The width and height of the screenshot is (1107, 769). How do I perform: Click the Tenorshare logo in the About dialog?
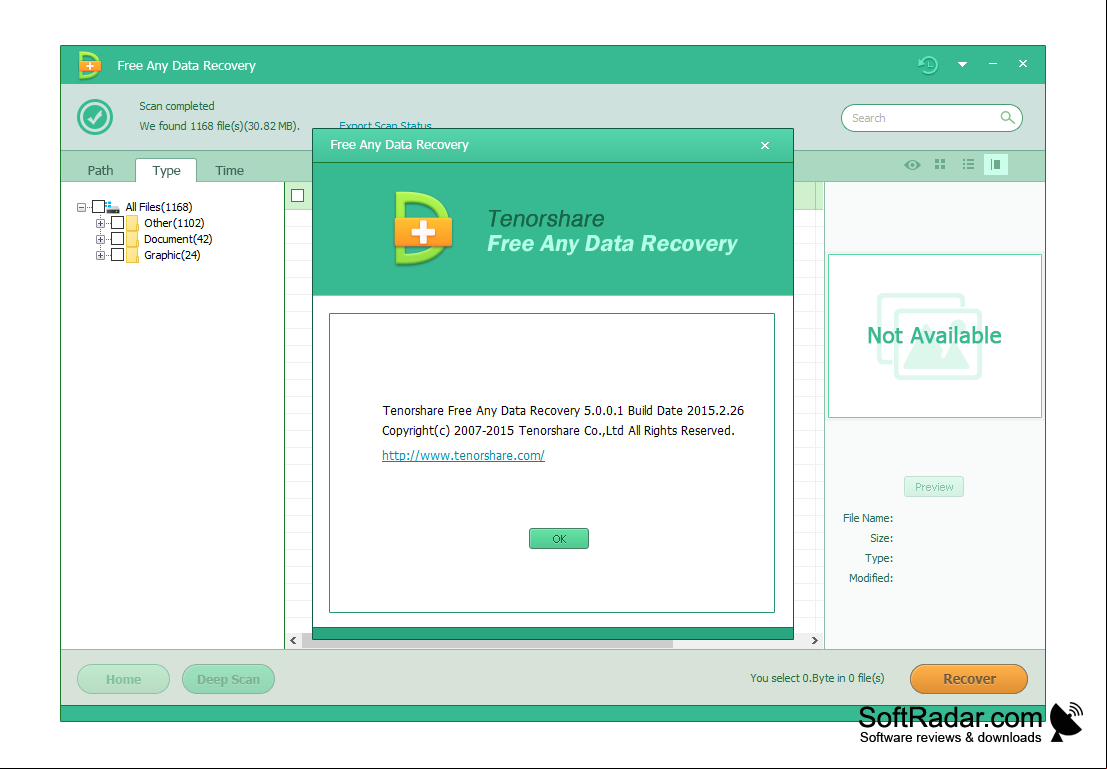point(423,228)
